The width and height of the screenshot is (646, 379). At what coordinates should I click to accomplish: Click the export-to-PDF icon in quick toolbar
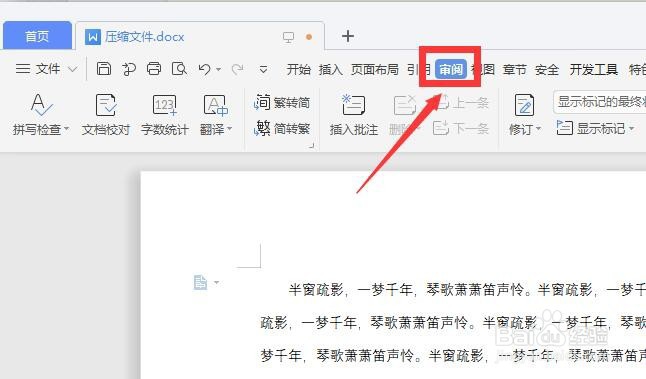coord(129,69)
